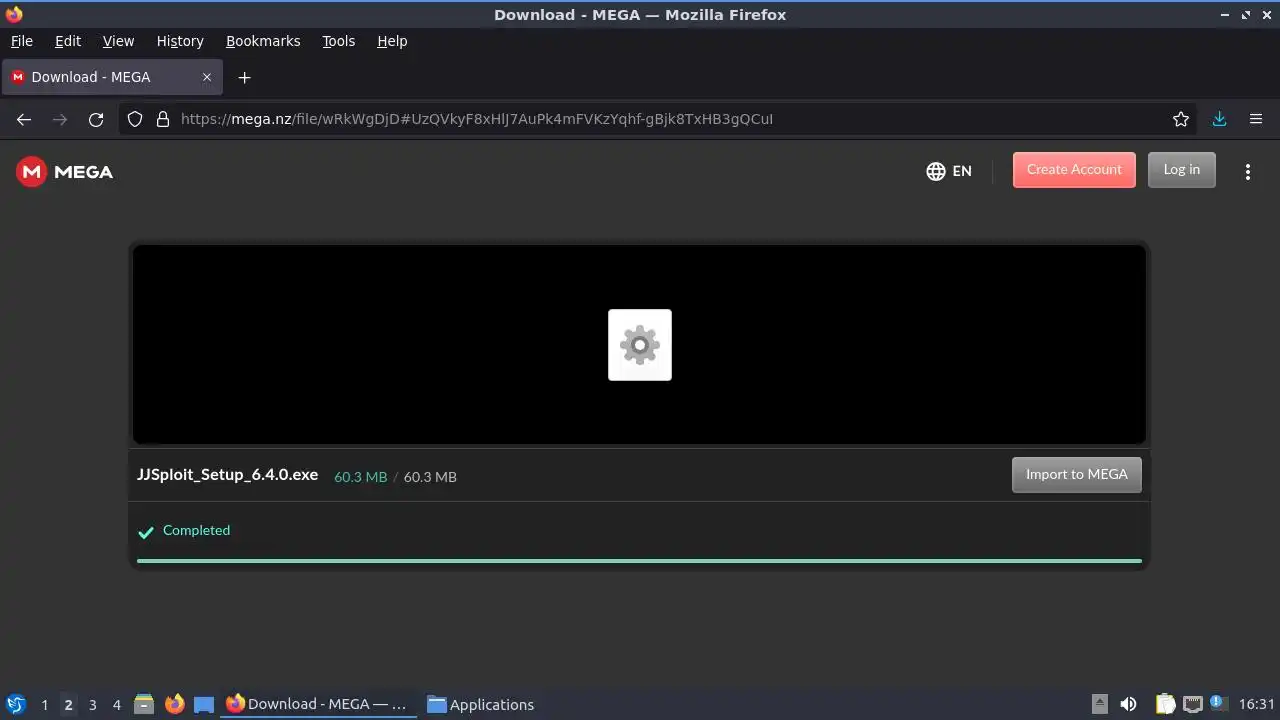The height and width of the screenshot is (720, 1280).
Task: Click the browser forward arrow
Action: click(x=60, y=119)
